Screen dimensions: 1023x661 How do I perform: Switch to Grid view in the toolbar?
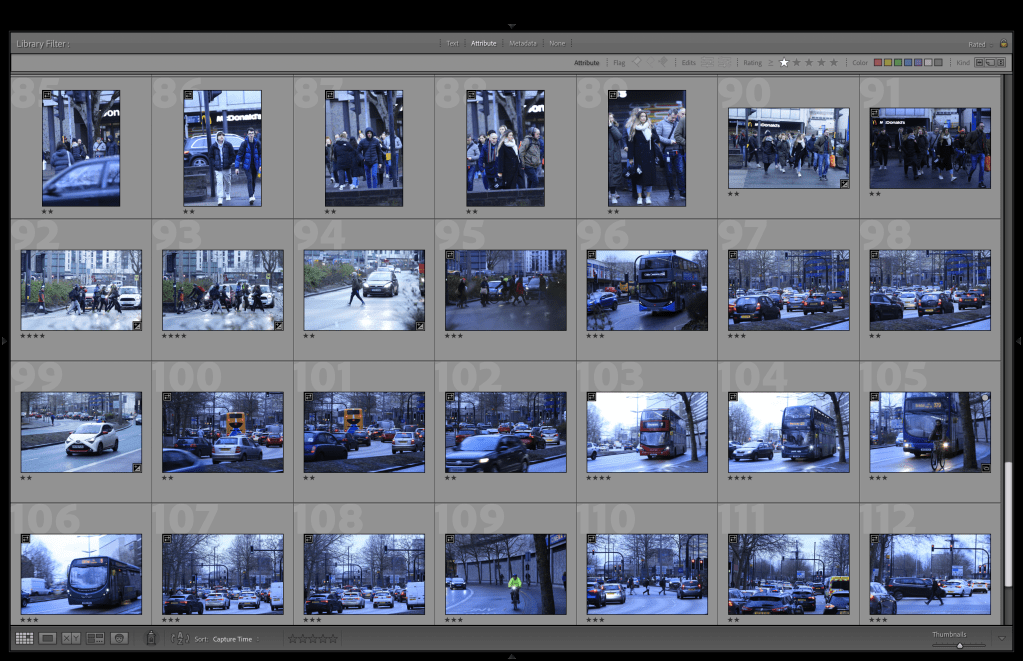pos(24,638)
